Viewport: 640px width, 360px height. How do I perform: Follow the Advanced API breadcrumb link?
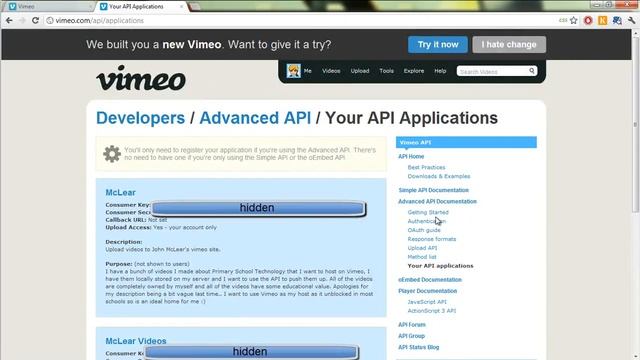[255, 118]
